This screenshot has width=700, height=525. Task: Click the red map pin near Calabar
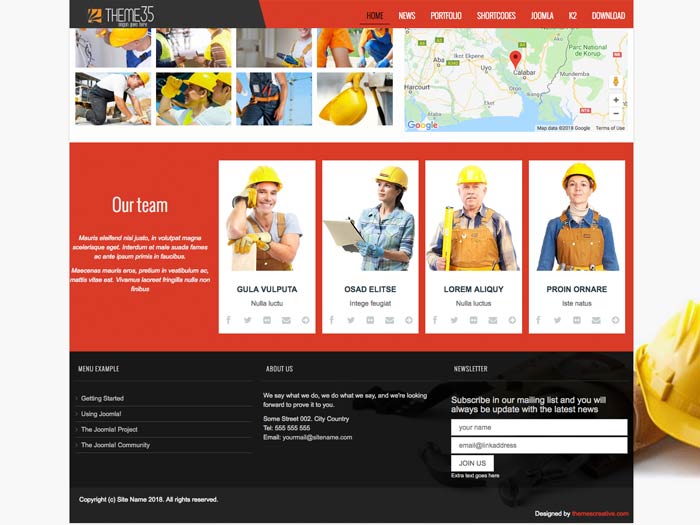pos(516,58)
